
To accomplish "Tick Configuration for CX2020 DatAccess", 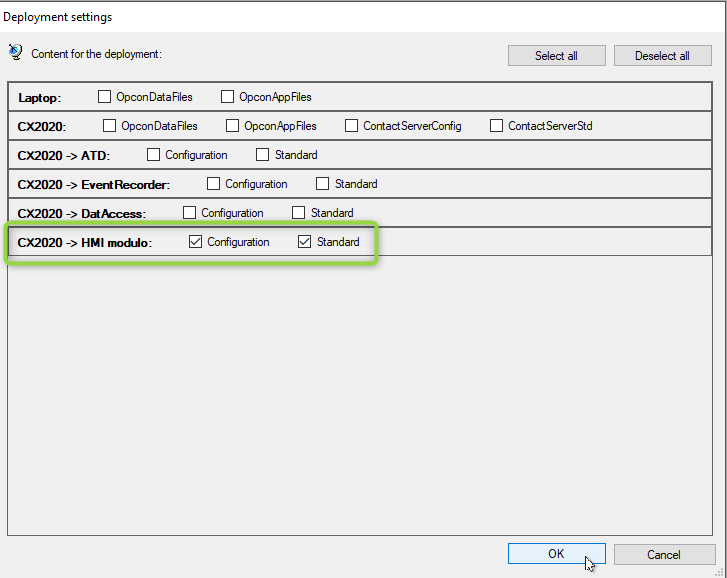I will coord(189,212).
